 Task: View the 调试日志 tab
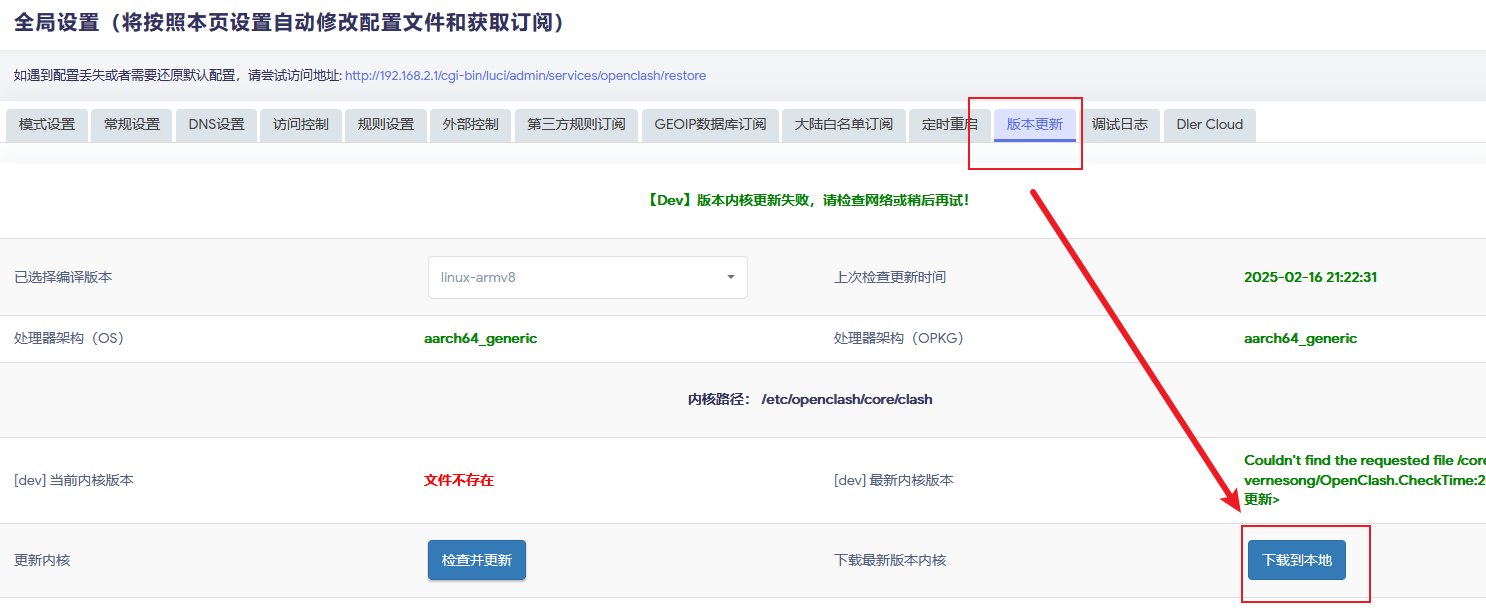1119,125
